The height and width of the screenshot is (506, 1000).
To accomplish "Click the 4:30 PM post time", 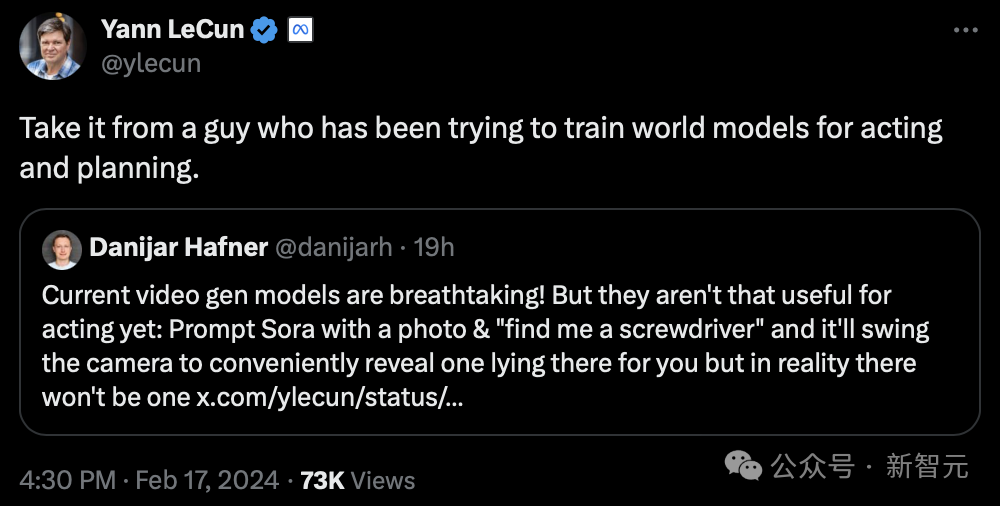I will 66,480.
